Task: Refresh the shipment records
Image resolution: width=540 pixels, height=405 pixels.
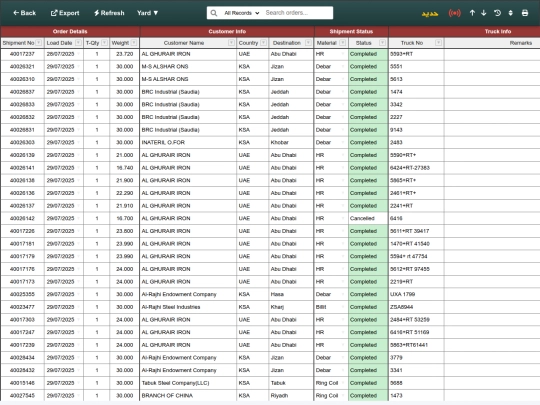Action: tap(109, 13)
